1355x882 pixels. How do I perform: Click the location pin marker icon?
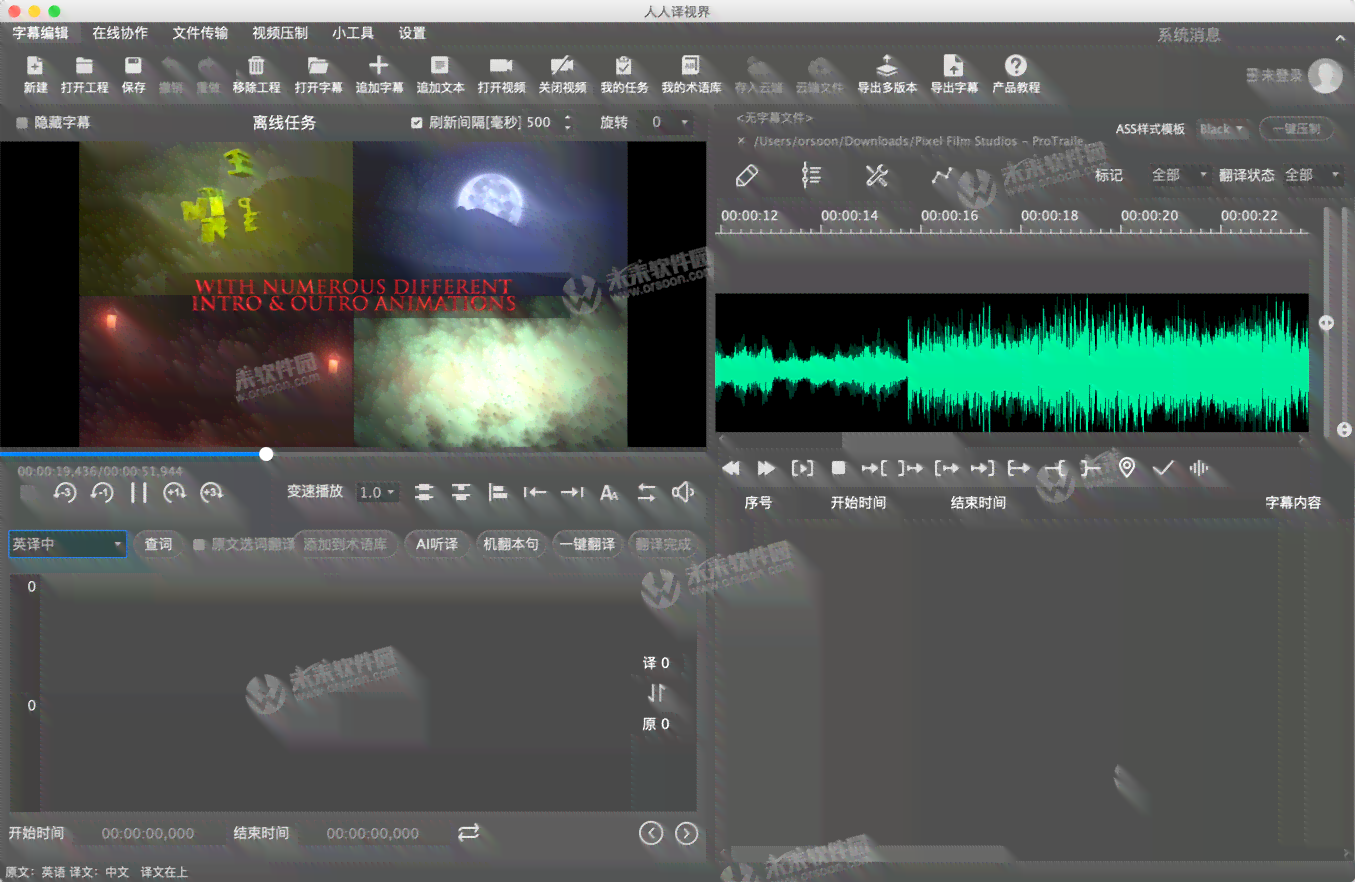pyautogui.click(x=1127, y=468)
